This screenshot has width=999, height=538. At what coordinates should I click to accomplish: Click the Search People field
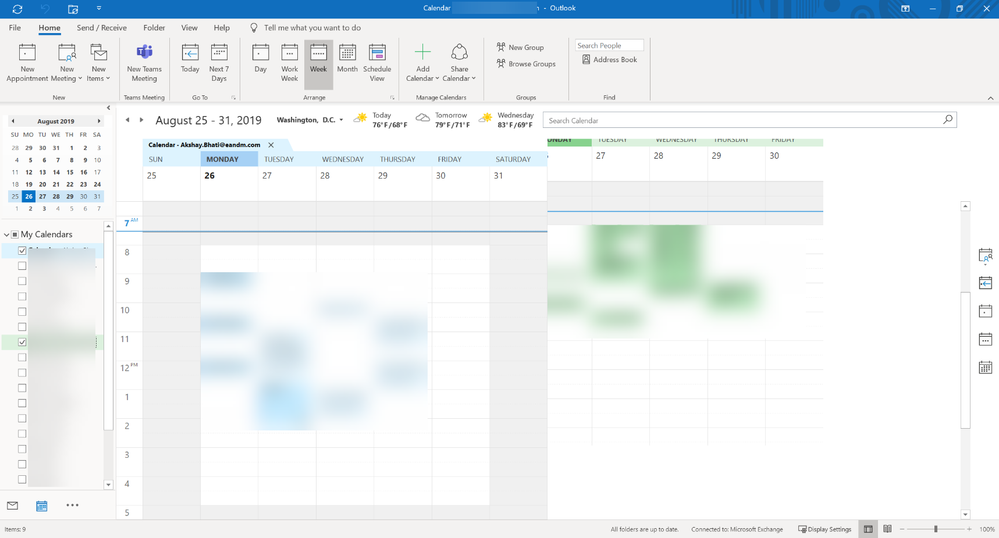tap(609, 45)
